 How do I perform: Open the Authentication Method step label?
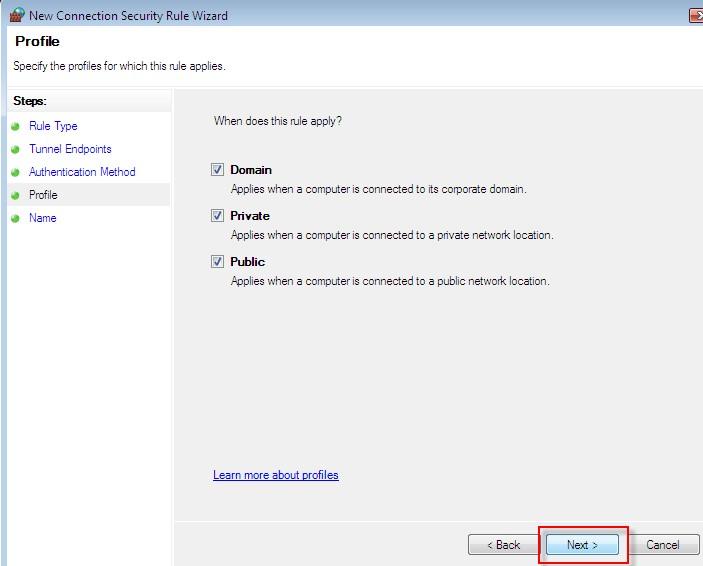(x=82, y=172)
